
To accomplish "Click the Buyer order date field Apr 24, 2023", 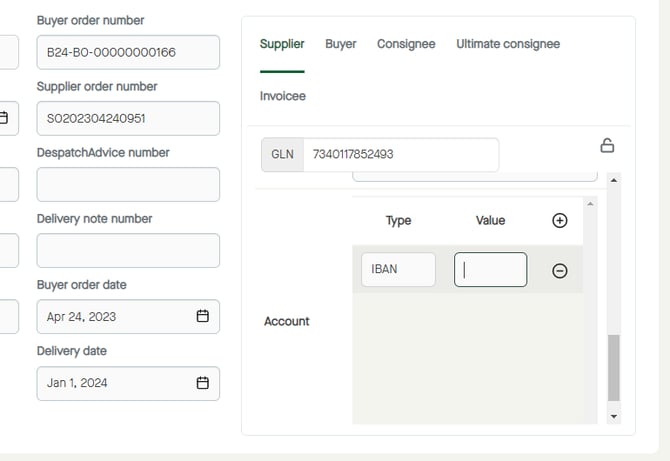I will point(128,317).
